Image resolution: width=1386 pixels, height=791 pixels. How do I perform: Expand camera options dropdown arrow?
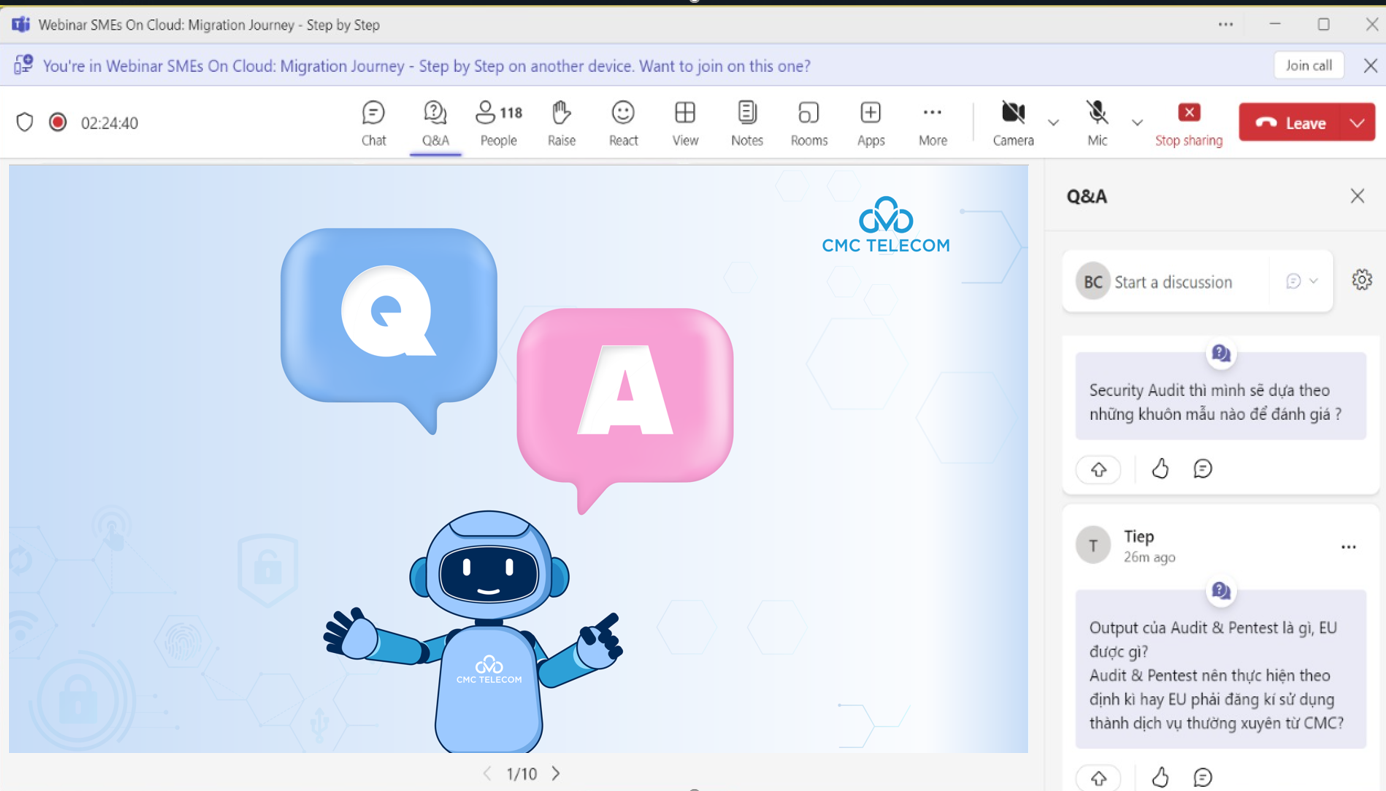[x=1053, y=123]
